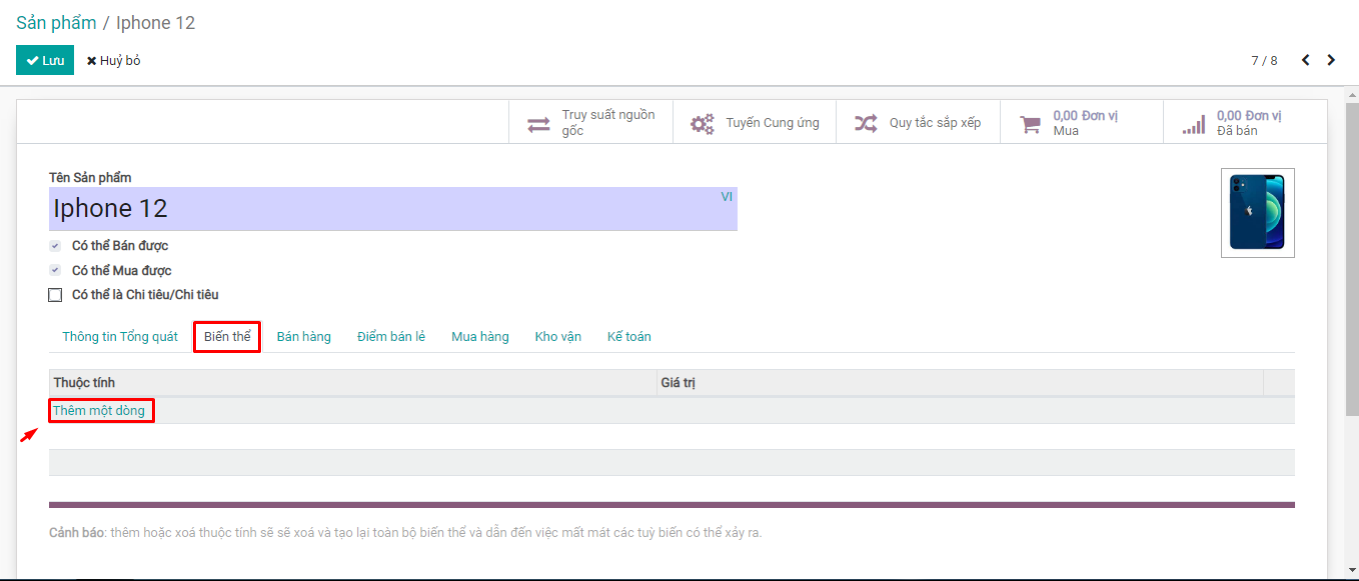Switch to Kế toán tab
Image resolution: width=1359 pixels, height=581 pixels.
tap(629, 337)
